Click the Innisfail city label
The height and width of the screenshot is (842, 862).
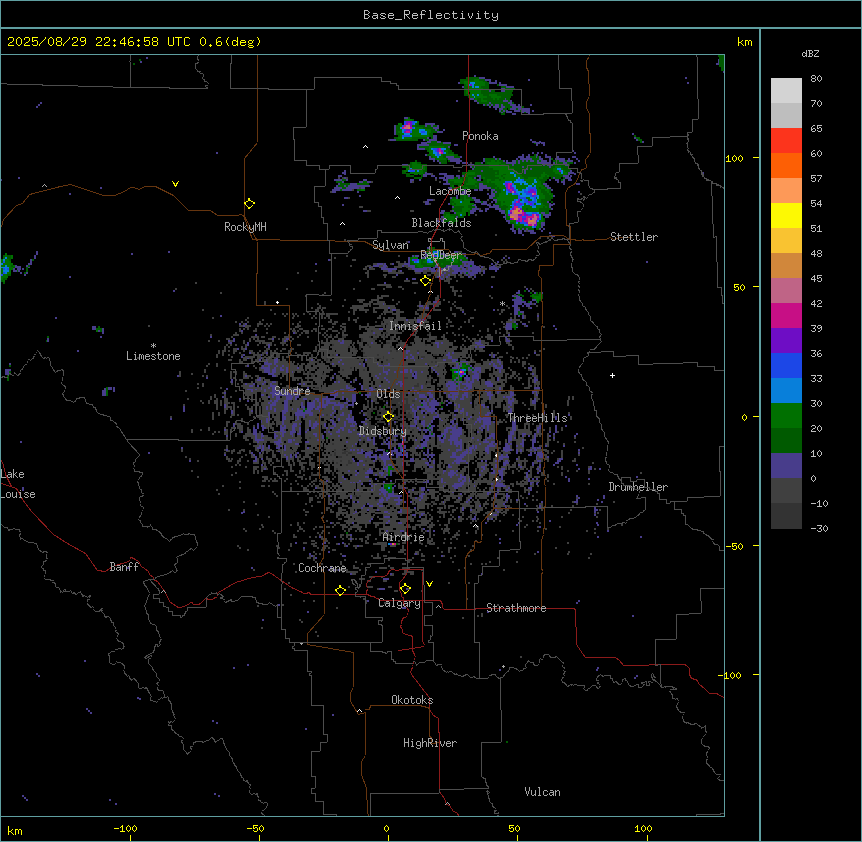coord(415,326)
